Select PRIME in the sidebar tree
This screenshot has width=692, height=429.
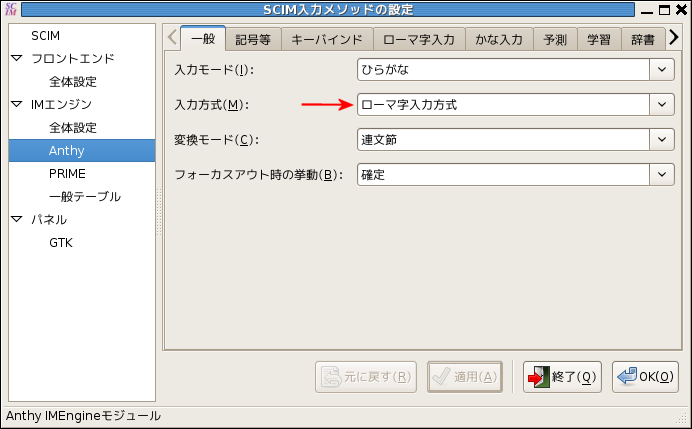67,173
